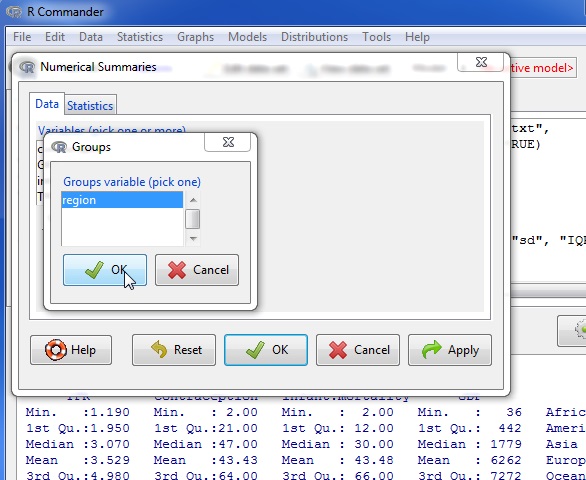Cancel the Groups dialog
586x480 pixels.
click(197, 270)
